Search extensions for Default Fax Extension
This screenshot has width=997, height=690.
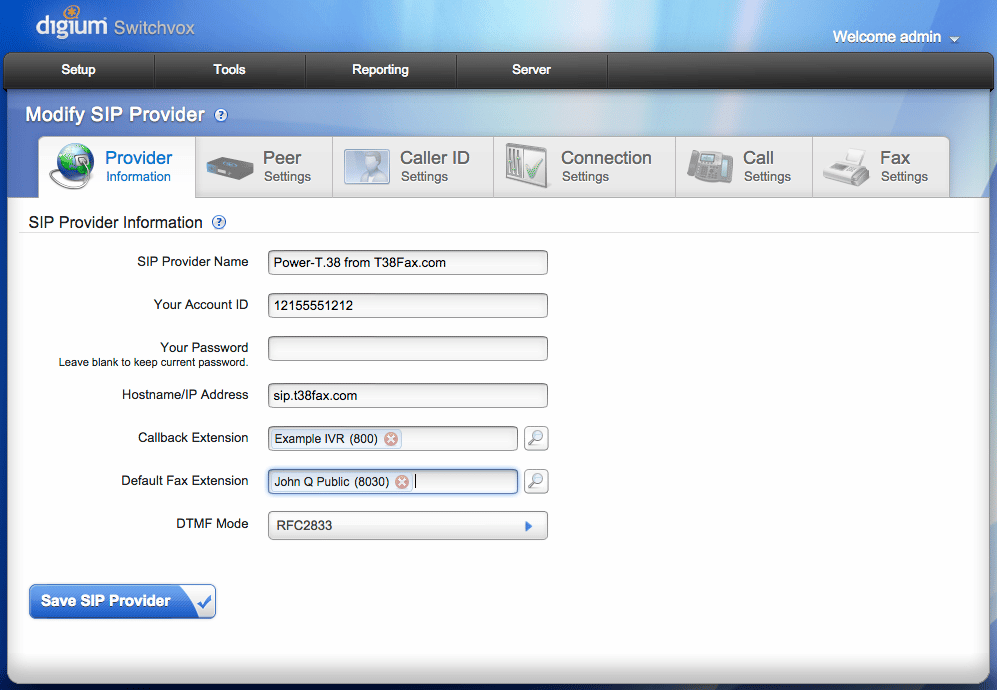coord(536,481)
